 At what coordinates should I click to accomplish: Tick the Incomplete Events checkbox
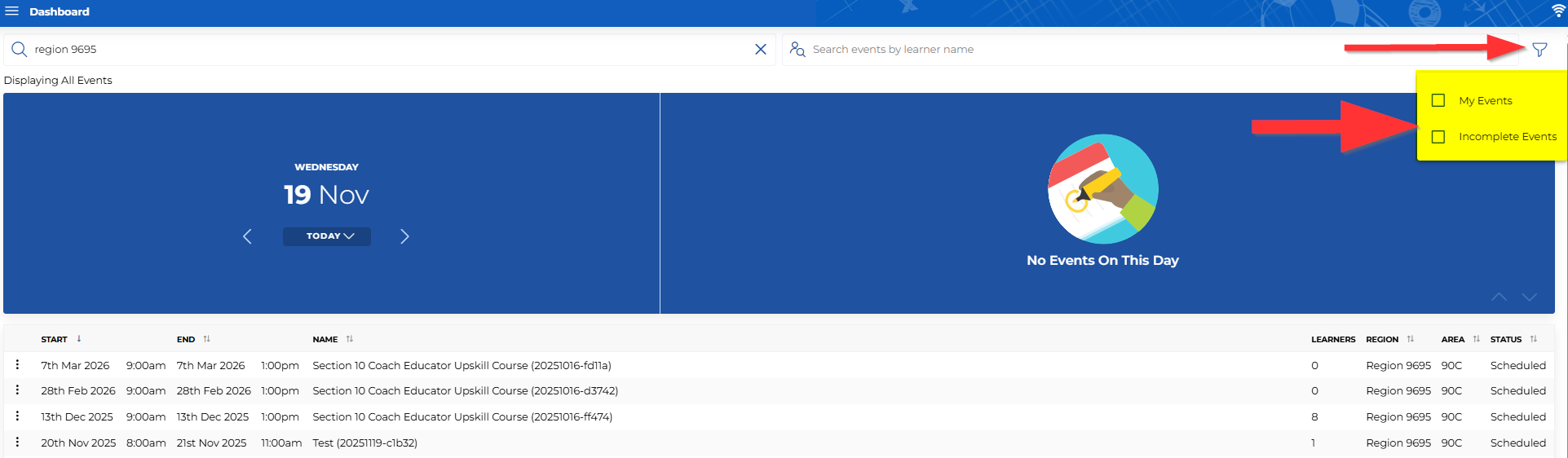pyautogui.click(x=1438, y=137)
